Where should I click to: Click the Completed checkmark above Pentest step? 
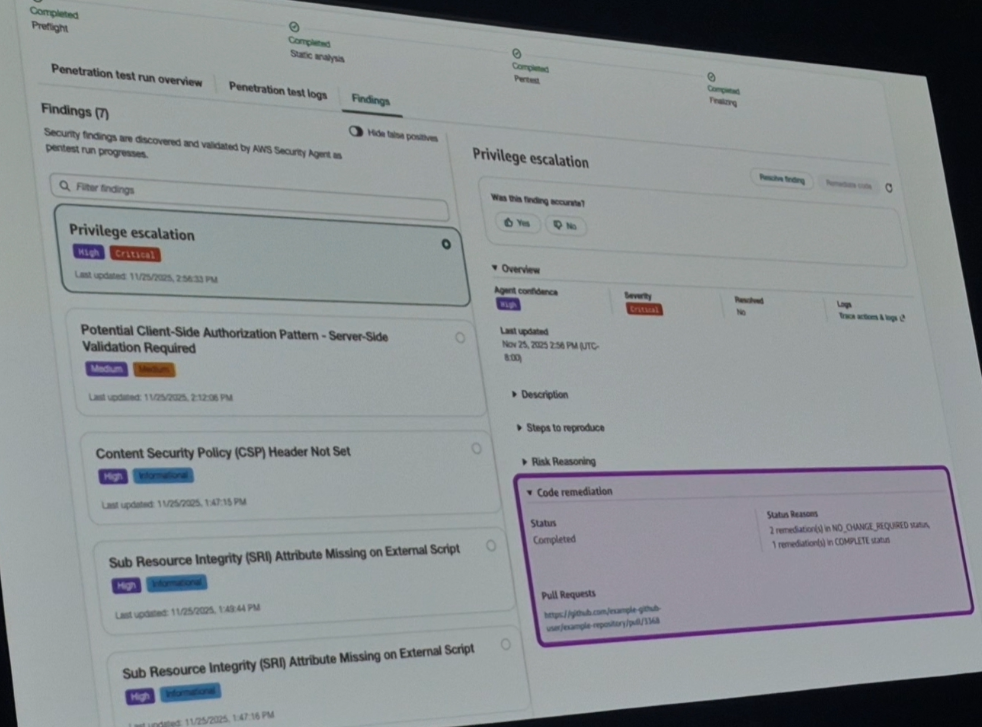[516, 54]
